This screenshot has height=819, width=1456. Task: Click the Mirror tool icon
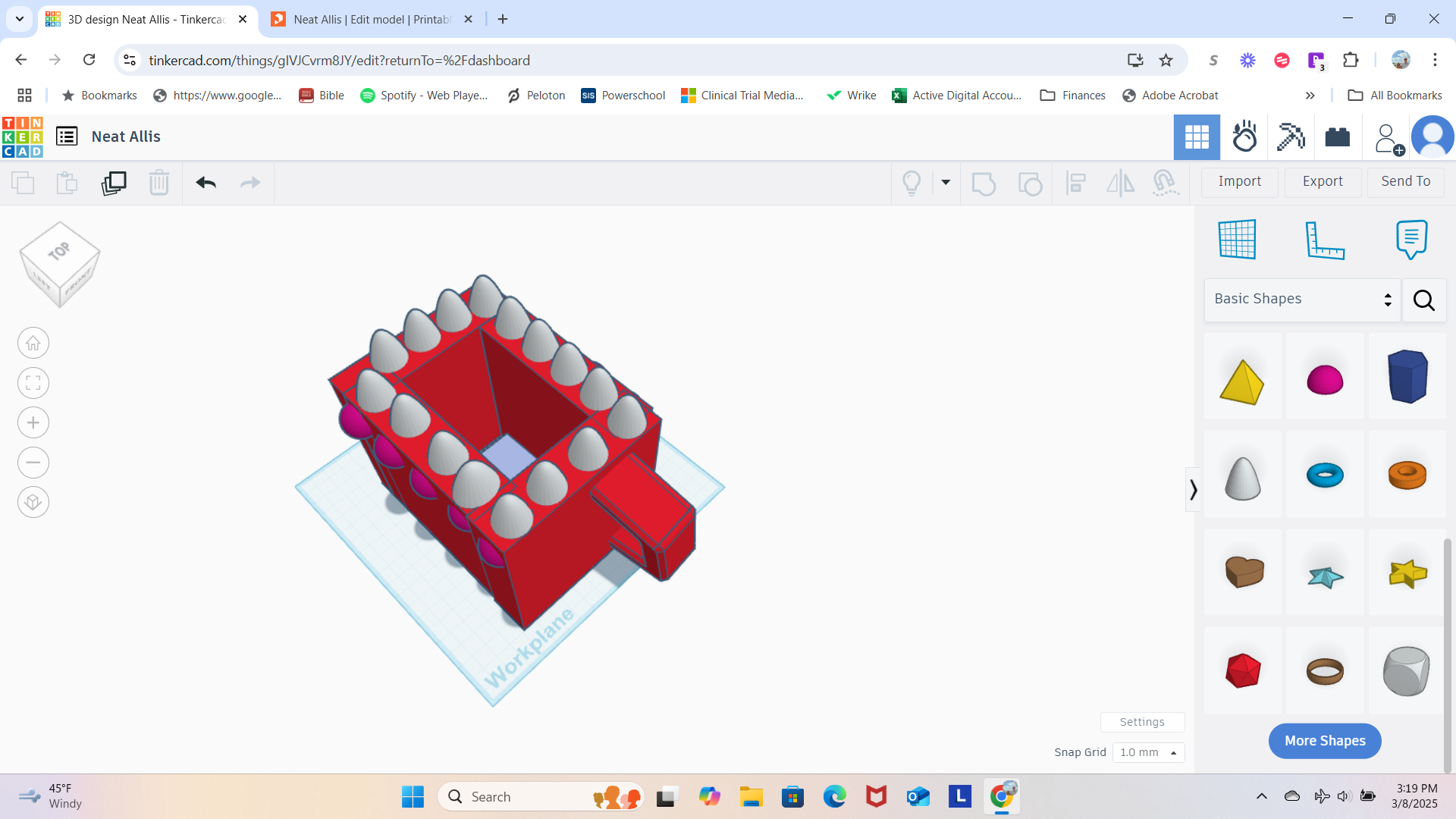tap(1120, 183)
